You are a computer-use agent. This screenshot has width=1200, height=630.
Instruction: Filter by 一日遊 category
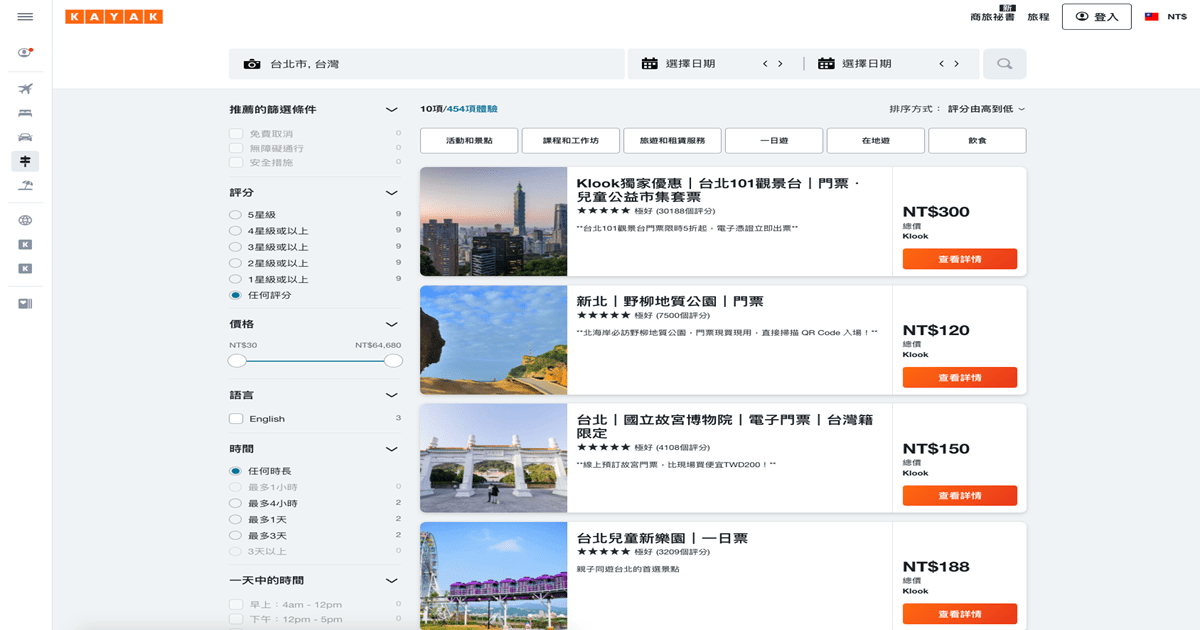(x=774, y=141)
